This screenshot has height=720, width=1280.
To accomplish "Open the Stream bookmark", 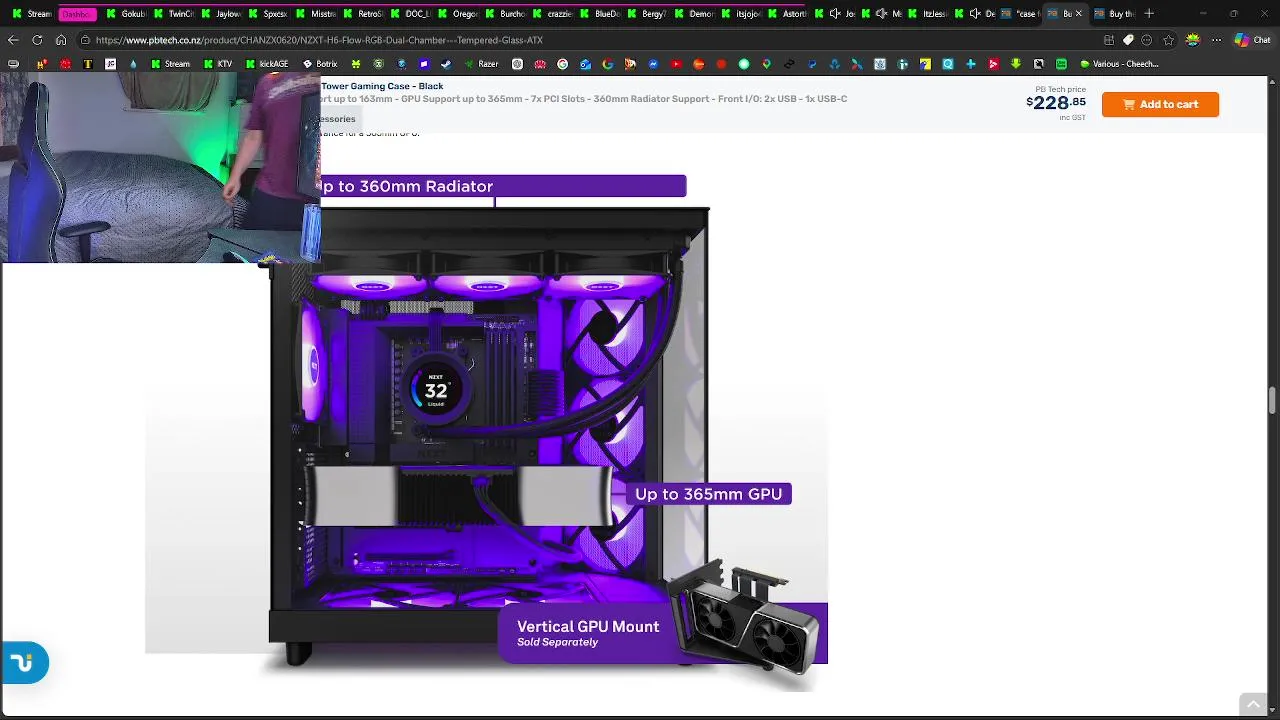I will pyautogui.click(x=169, y=64).
